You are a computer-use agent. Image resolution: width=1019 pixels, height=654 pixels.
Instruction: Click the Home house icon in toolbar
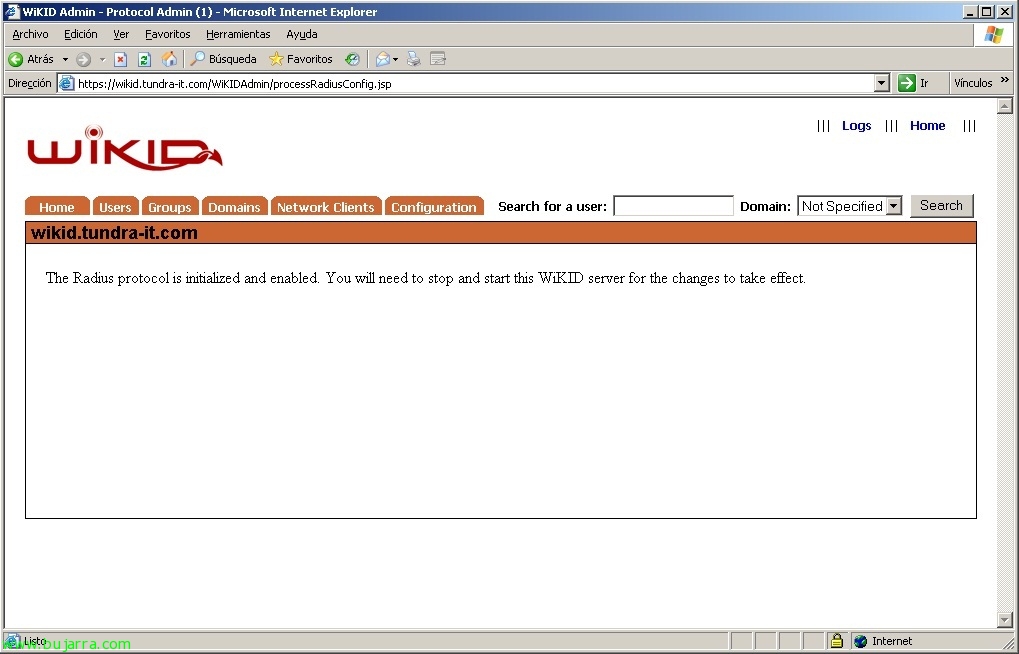(x=169, y=59)
